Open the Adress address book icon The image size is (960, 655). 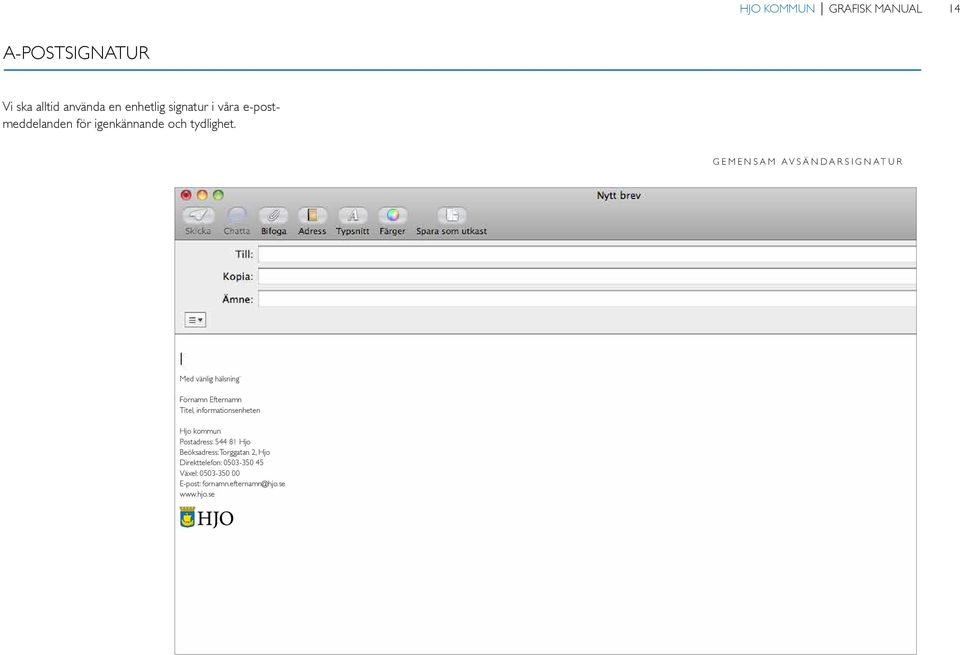[312, 215]
